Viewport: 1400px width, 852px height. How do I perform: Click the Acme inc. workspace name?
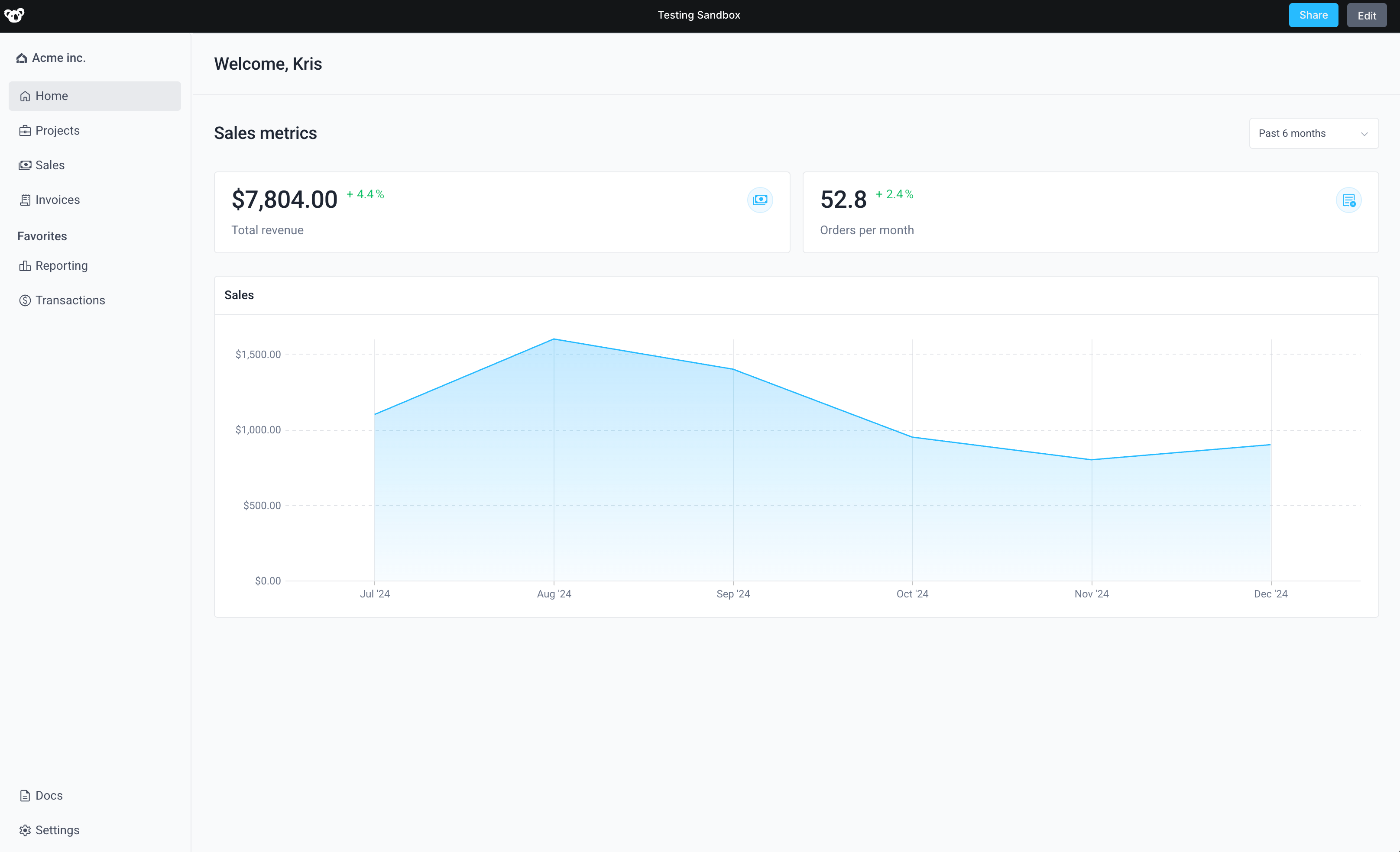point(59,58)
